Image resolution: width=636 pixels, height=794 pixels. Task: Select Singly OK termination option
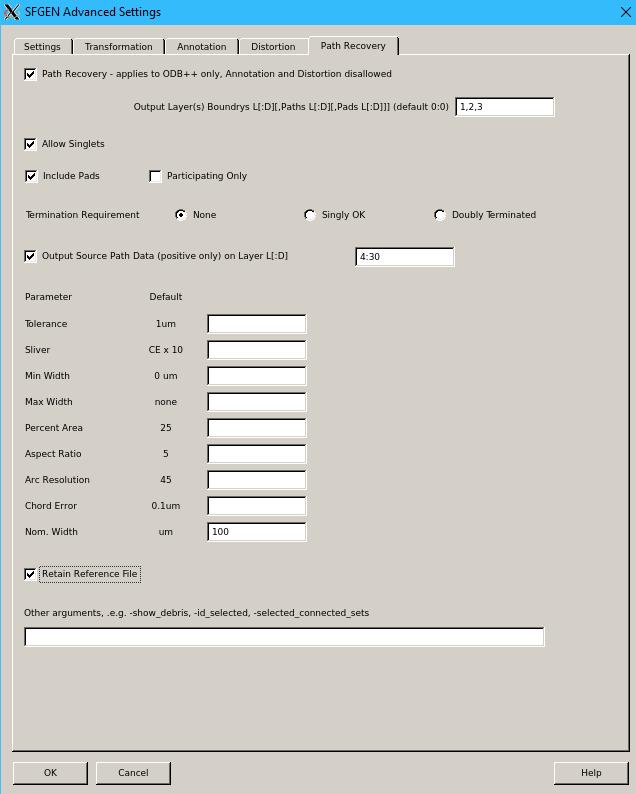(x=310, y=215)
